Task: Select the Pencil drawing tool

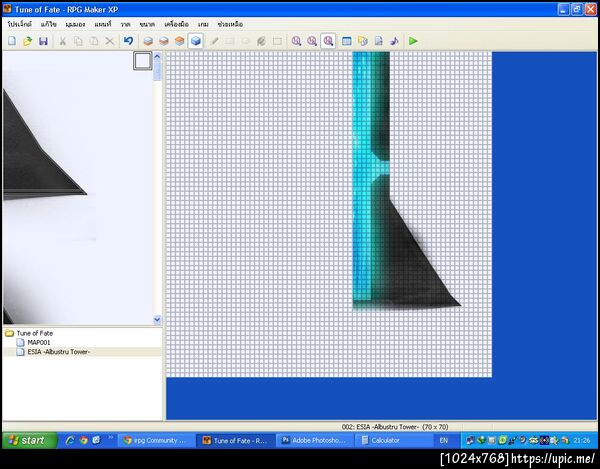Action: [x=215, y=41]
